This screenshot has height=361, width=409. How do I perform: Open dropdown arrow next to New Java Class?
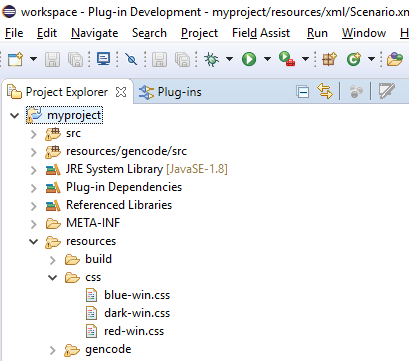371,59
